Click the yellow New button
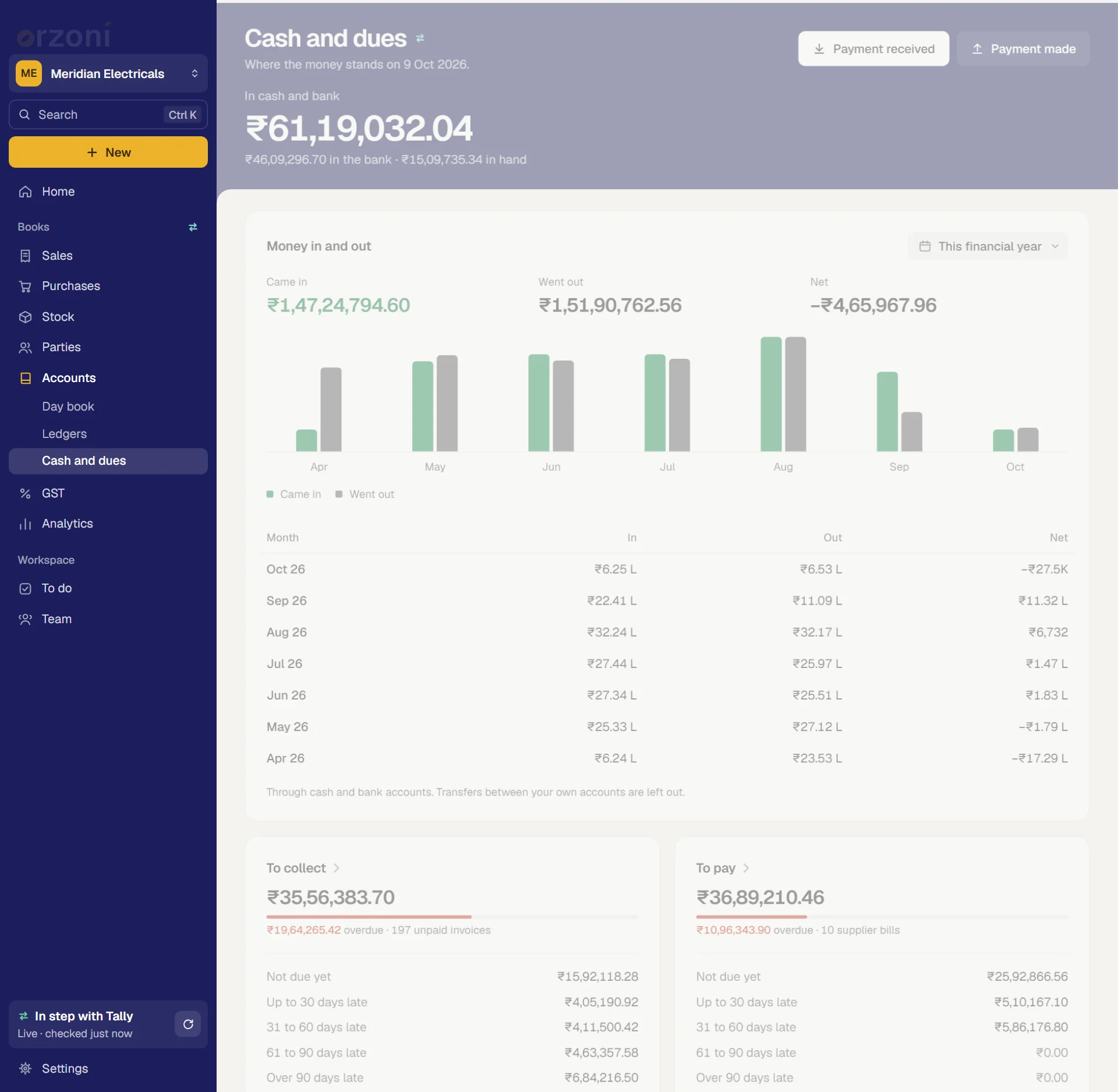 pos(108,152)
